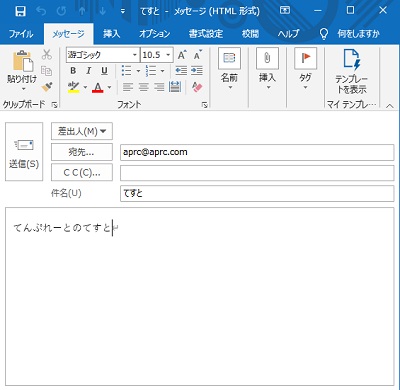The height and width of the screenshot is (390, 400).
Task: Click Clear All Formatting eraser icon
Action: (x=197, y=87)
